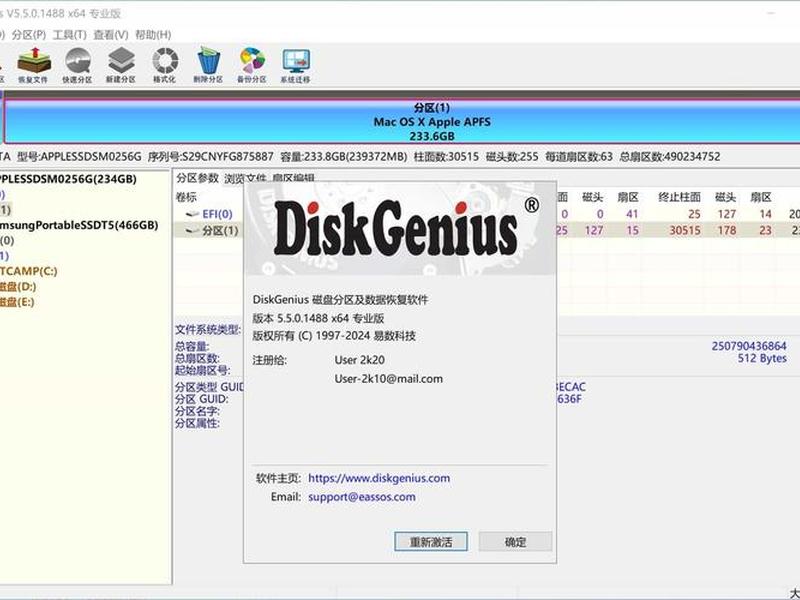
Task: Click the 型号:APPLESSDSM0256G model text
Action: [x=79, y=157]
